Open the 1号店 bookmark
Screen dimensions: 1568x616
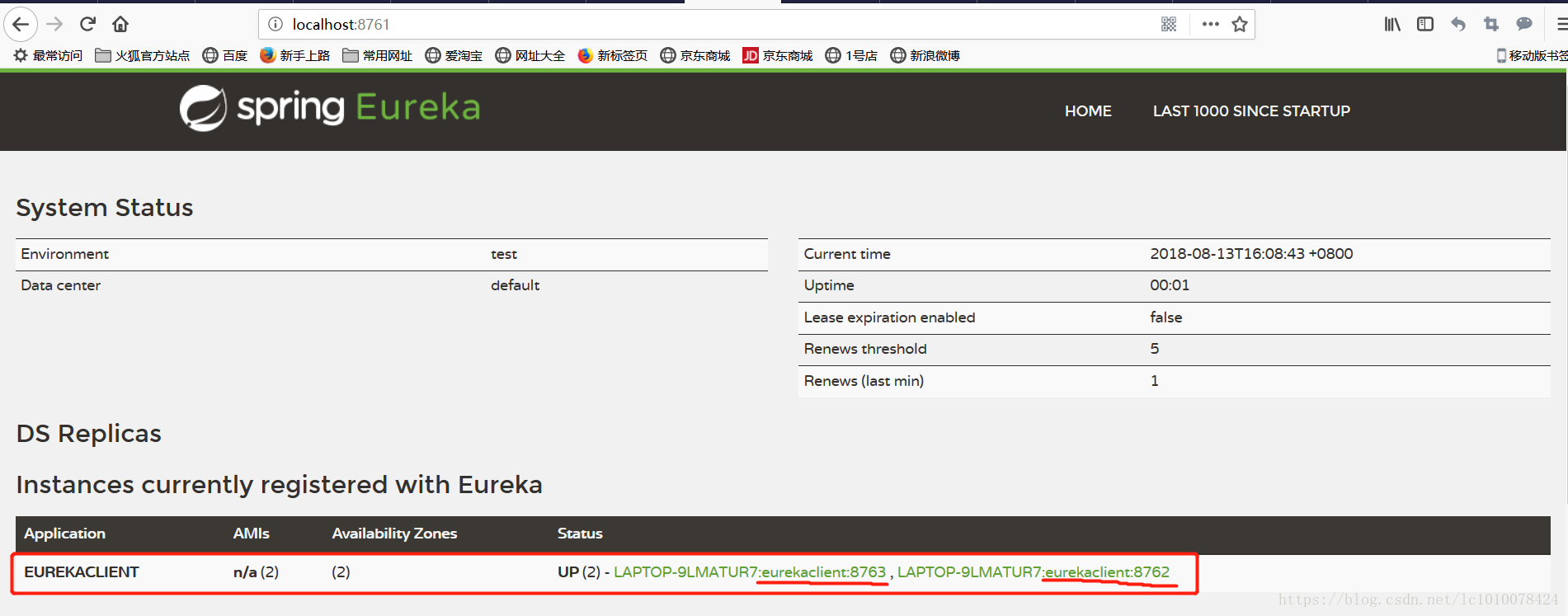(x=851, y=55)
